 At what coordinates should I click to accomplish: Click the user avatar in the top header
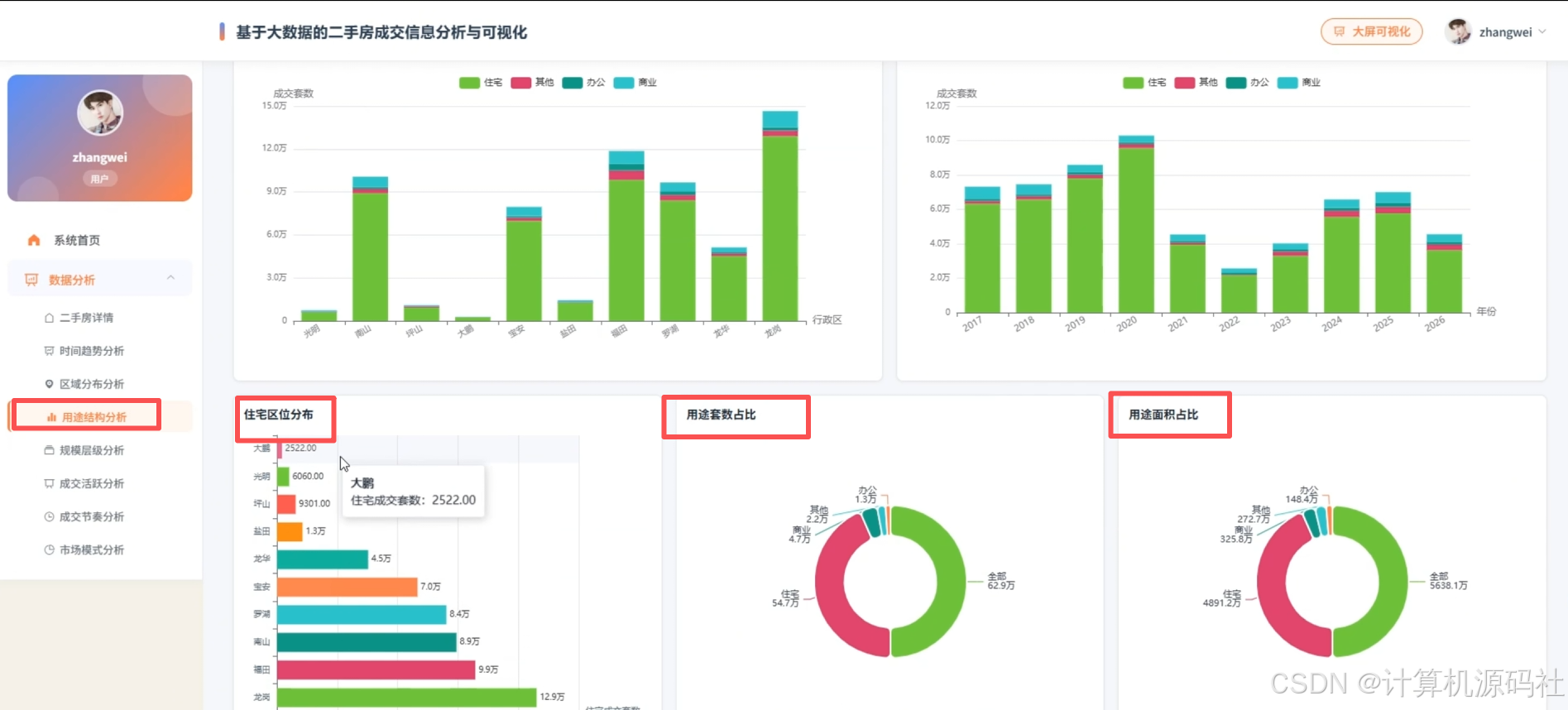click(1458, 31)
